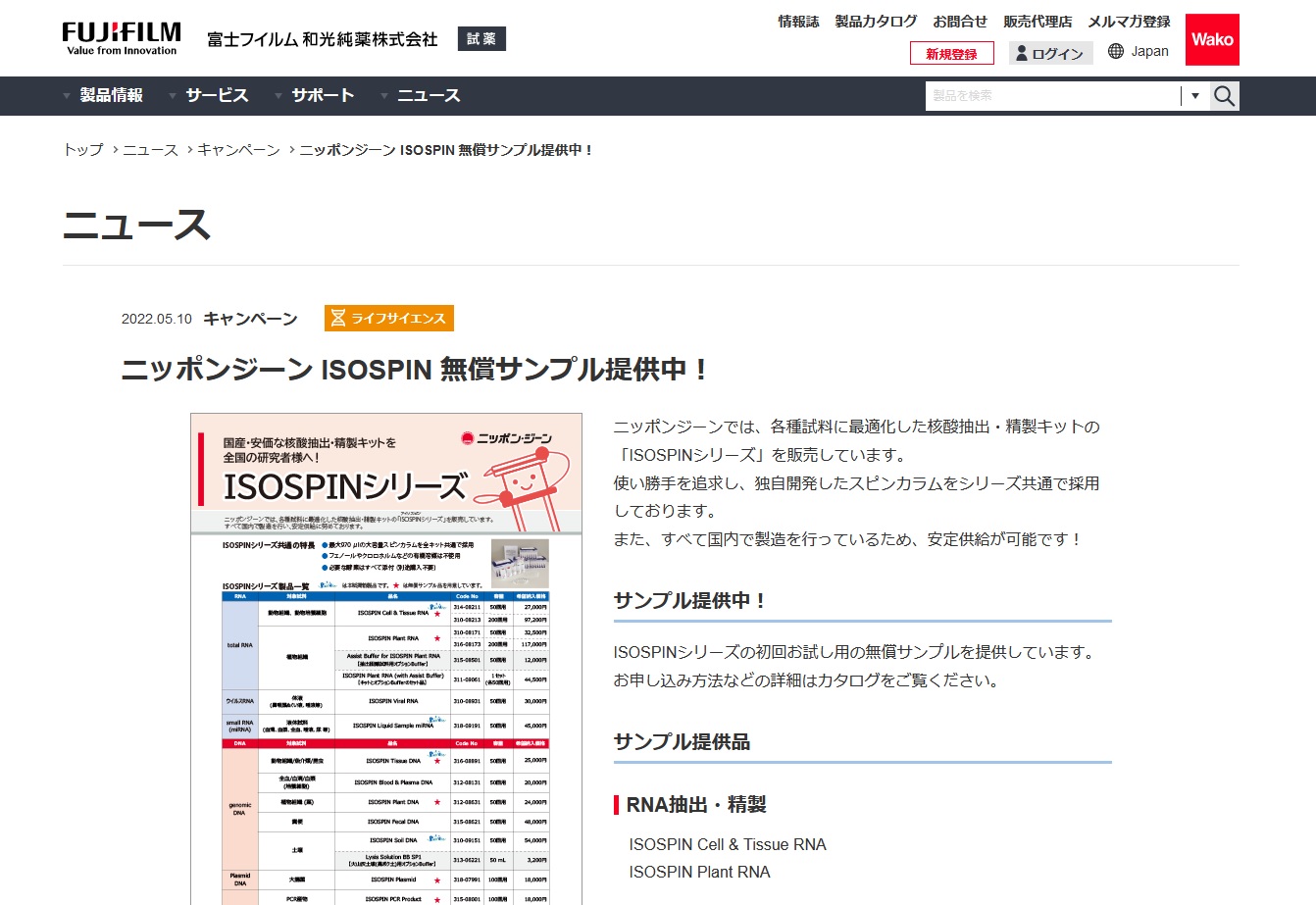
Task: Click the ログイン button
Action: pos(1051,53)
